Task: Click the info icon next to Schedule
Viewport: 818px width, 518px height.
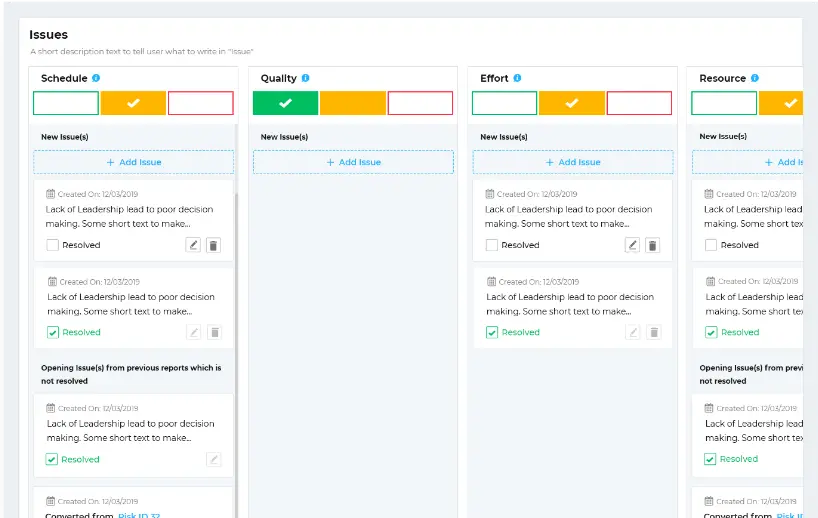Action: point(96,78)
